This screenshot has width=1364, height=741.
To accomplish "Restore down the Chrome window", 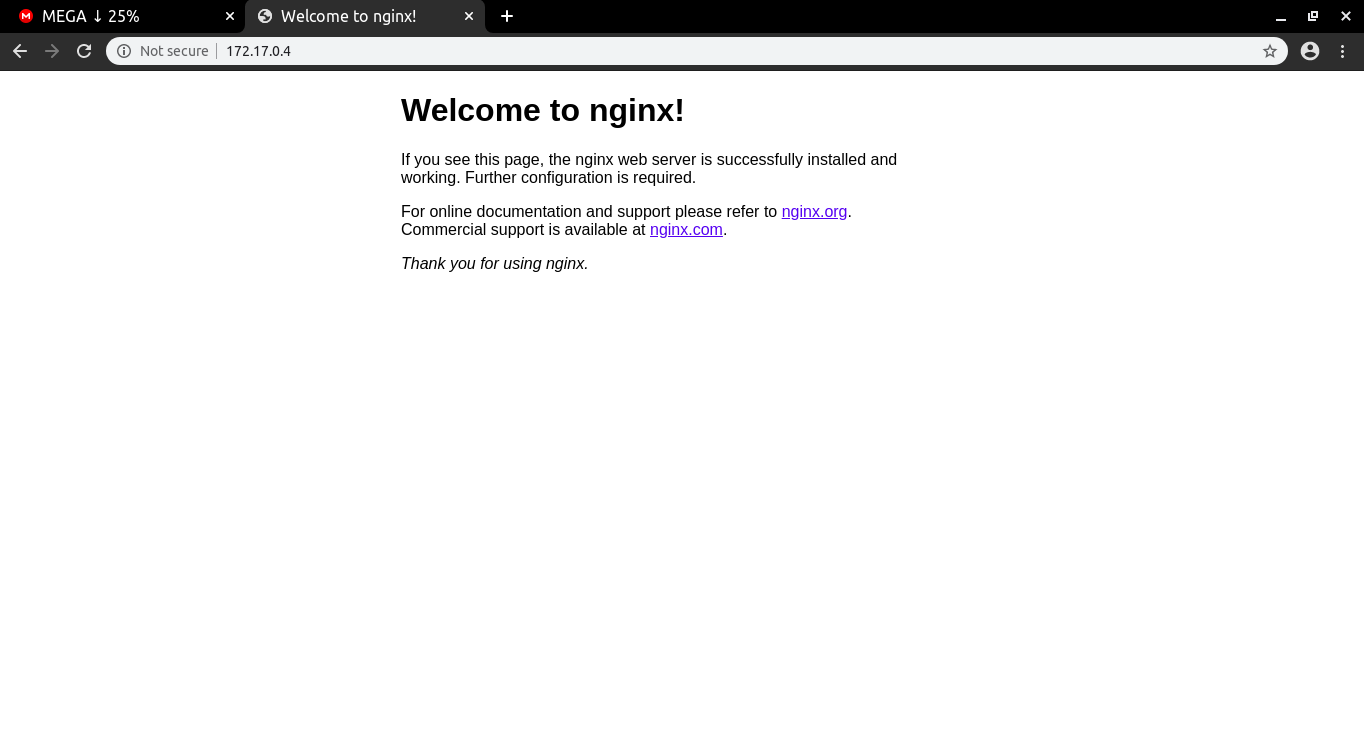I will point(1313,16).
